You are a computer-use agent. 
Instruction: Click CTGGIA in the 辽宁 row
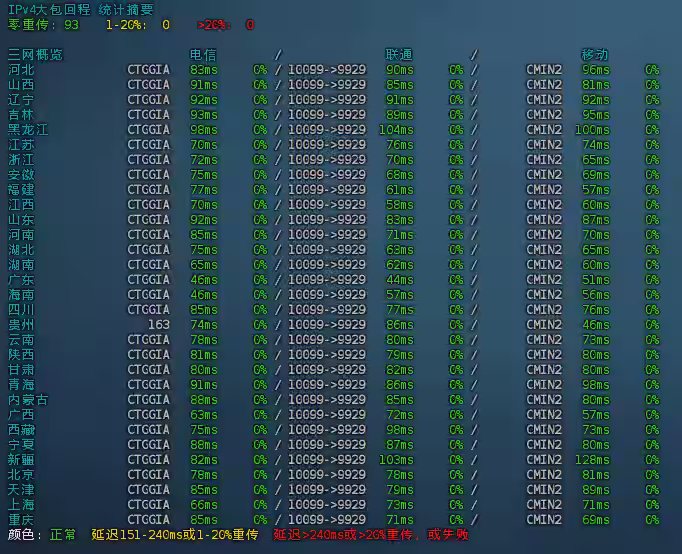tap(148, 100)
